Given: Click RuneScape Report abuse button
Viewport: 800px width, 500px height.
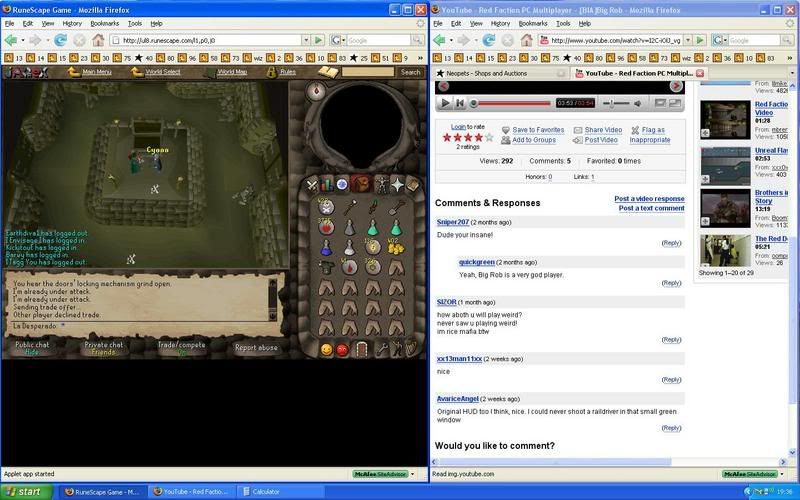Looking at the screenshot, I should point(256,347).
